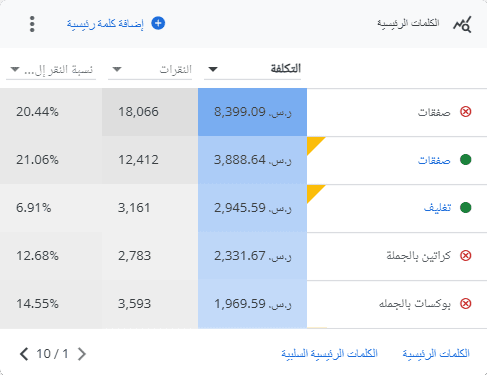Open the three-dot more options menu

32,24
